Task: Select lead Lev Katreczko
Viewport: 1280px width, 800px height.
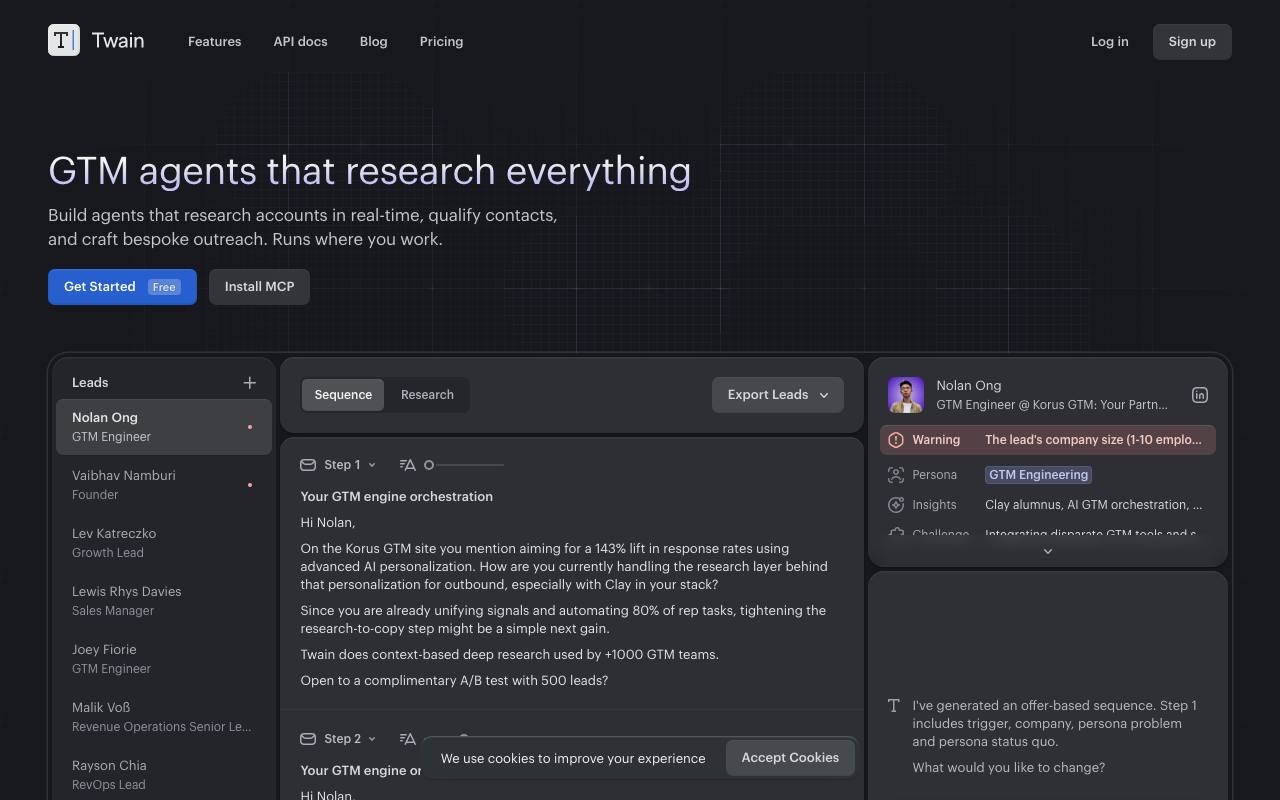Action: (x=164, y=543)
